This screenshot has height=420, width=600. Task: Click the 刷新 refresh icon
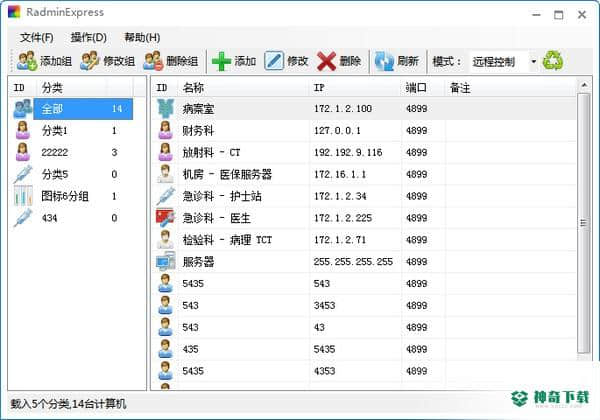[384, 61]
